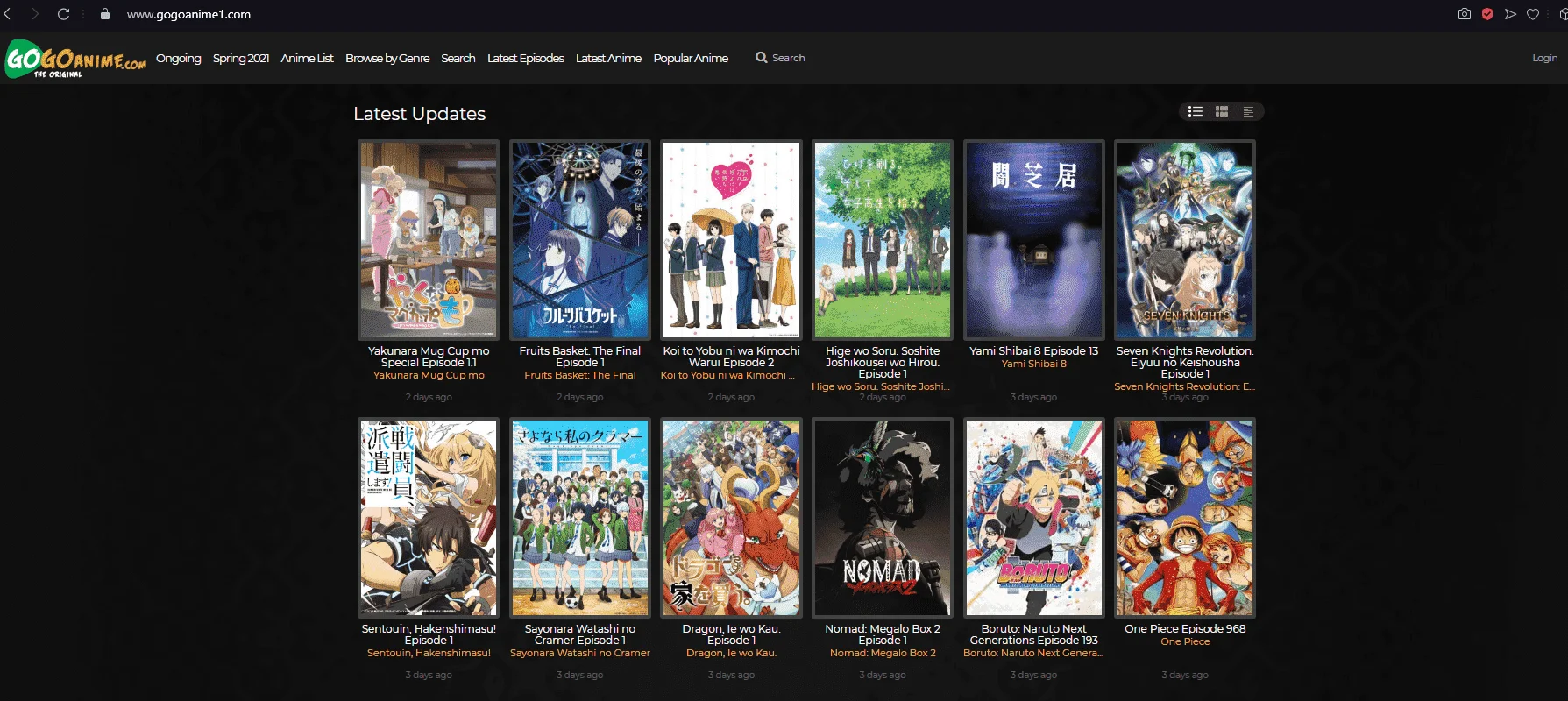Image resolution: width=1568 pixels, height=701 pixels.
Task: Click the orange Fruits Basket: The Final series link
Action: pos(580,375)
